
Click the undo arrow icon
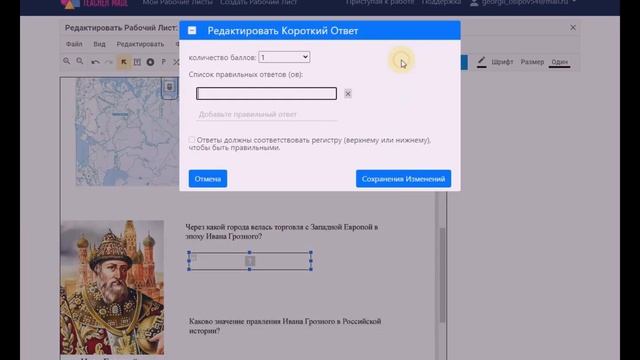tap(95, 62)
